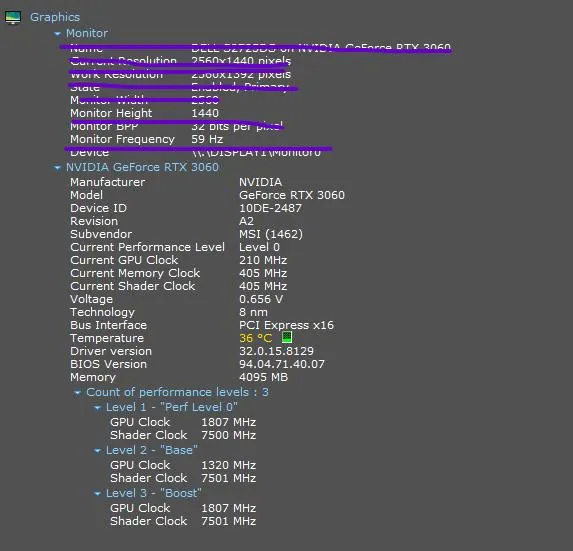Click Current Performance Level label
This screenshot has height=551, width=573.
[147, 247]
